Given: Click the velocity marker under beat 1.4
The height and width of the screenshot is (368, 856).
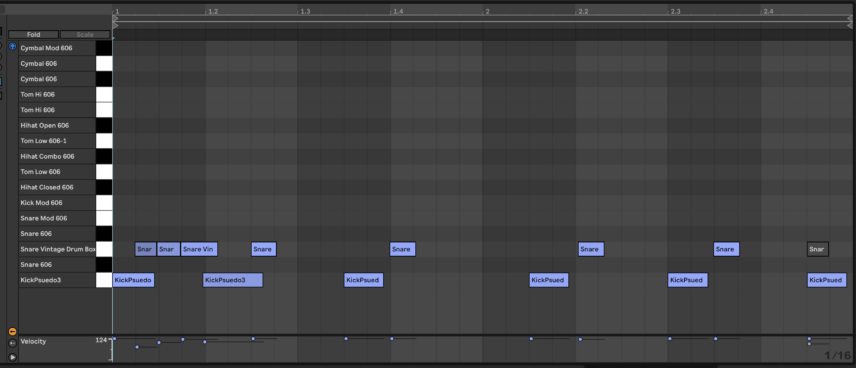Looking at the screenshot, I should [x=392, y=339].
